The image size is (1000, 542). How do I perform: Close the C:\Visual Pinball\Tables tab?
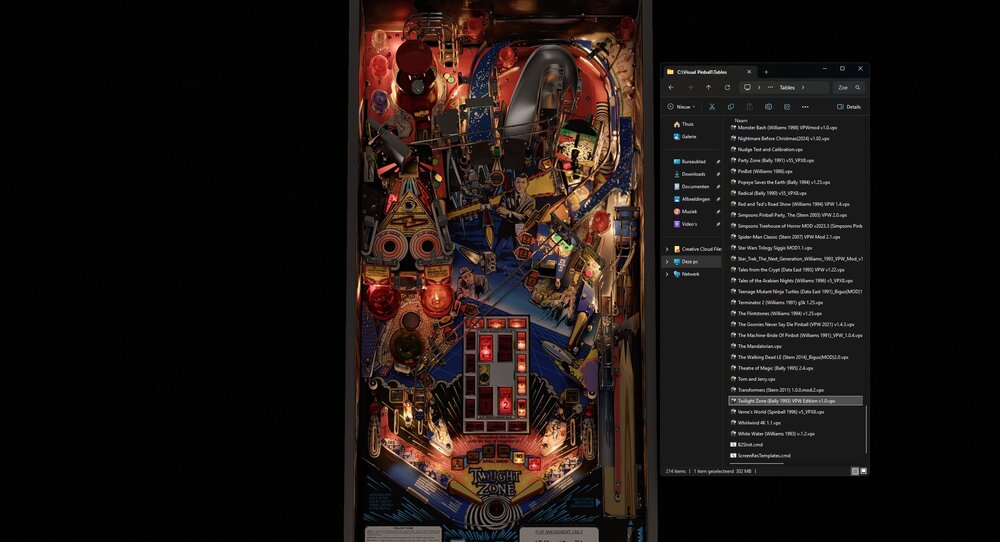[749, 72]
